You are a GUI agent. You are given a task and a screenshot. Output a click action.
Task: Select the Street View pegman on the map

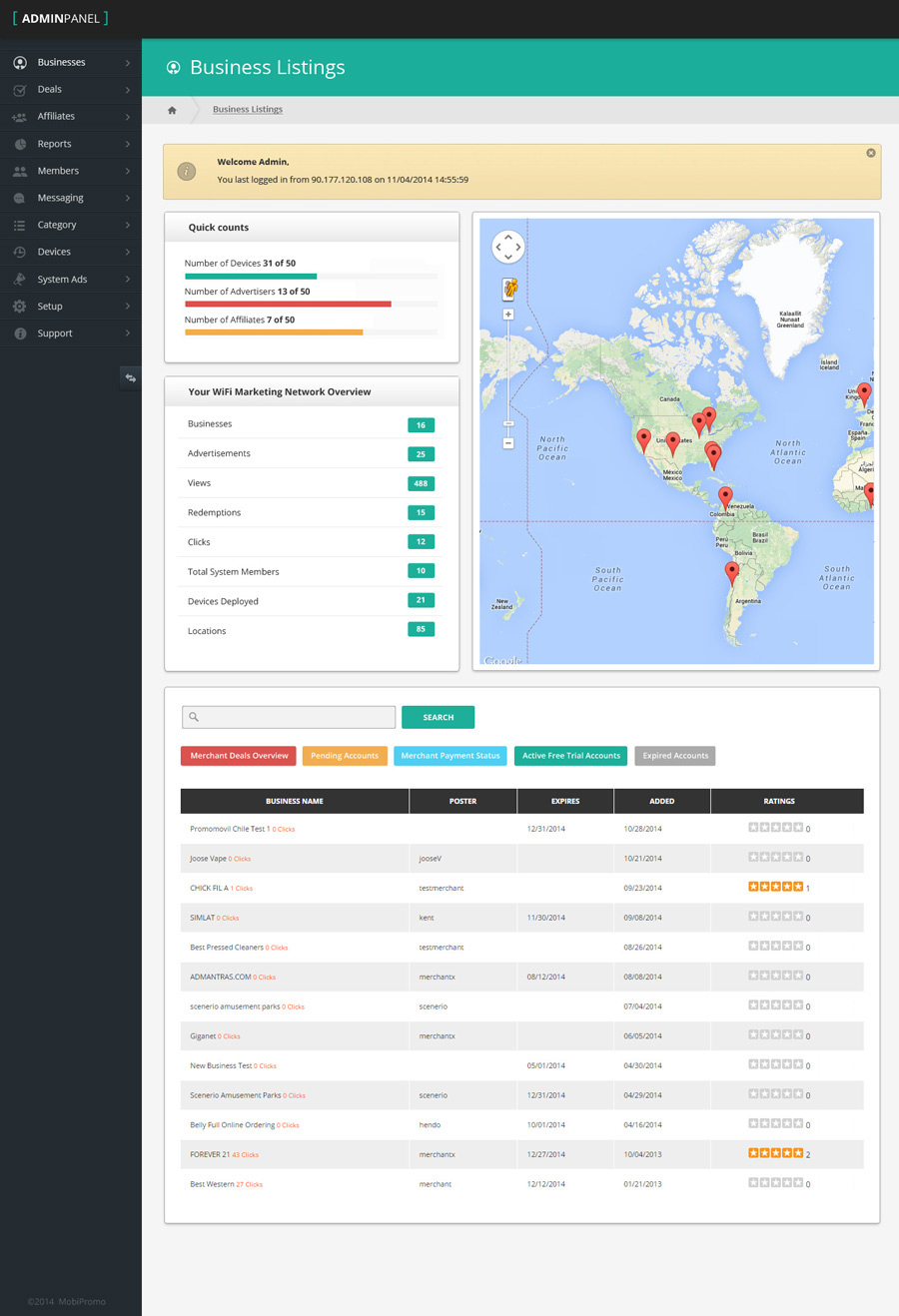509,289
